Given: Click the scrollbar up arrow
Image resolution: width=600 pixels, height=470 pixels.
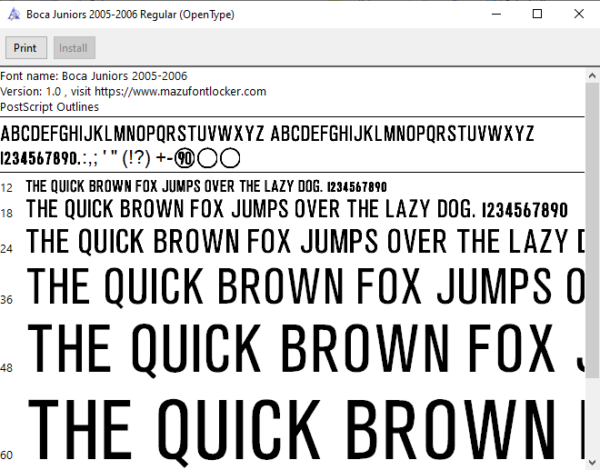Looking at the screenshot, I should tap(592, 75).
